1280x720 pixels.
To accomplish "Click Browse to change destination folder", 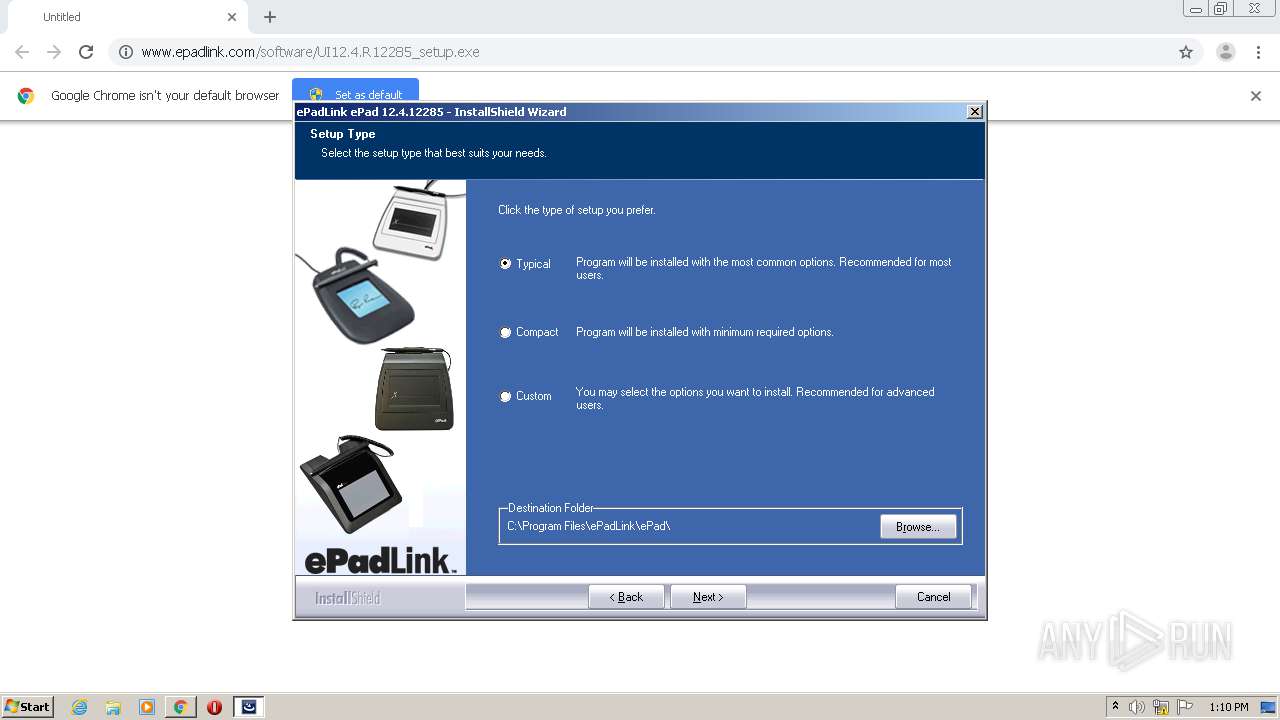I will [x=918, y=526].
